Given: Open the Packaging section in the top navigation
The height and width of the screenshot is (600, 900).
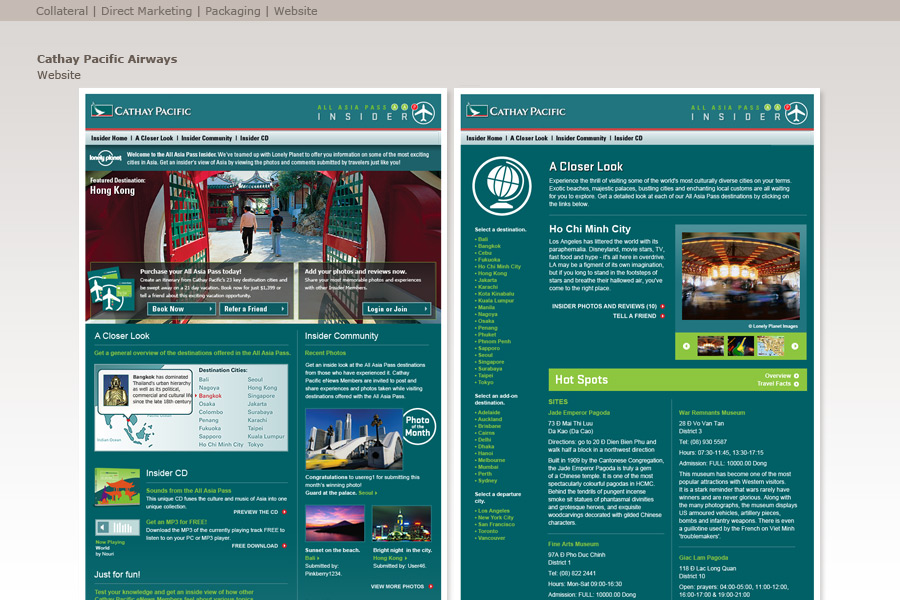Looking at the screenshot, I should click(233, 11).
